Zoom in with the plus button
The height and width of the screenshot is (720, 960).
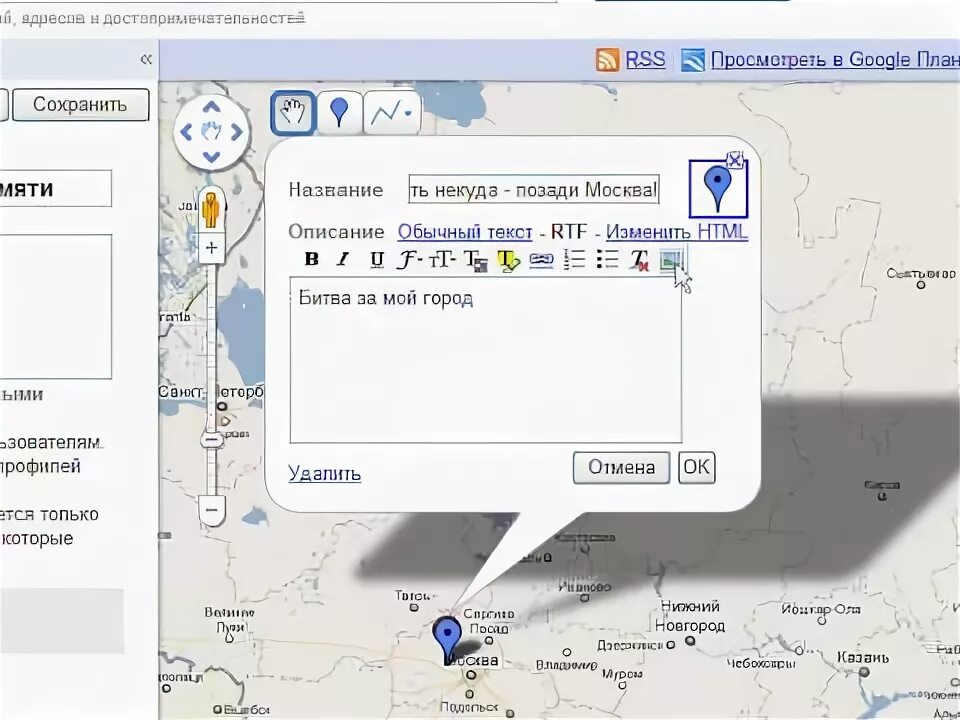211,248
